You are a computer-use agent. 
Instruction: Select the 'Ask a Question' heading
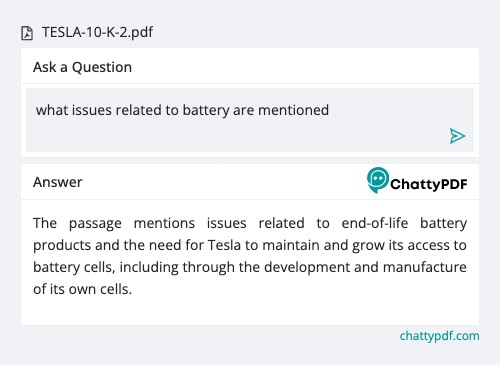(82, 67)
